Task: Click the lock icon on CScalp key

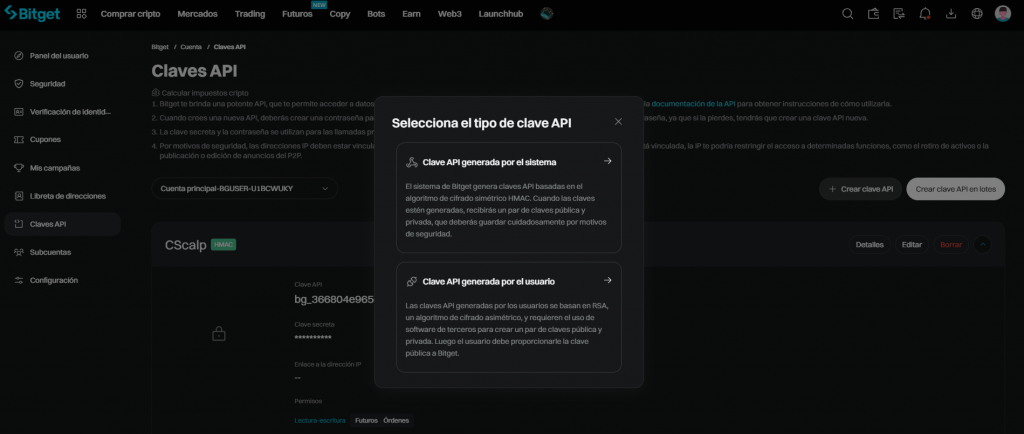Action: point(219,333)
